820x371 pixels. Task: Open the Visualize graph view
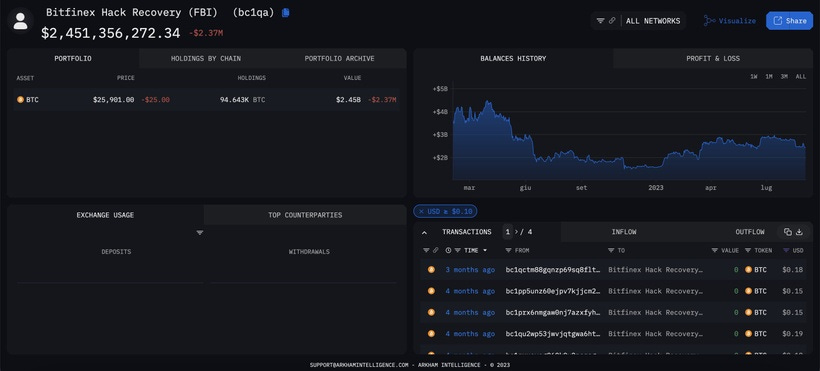[730, 21]
